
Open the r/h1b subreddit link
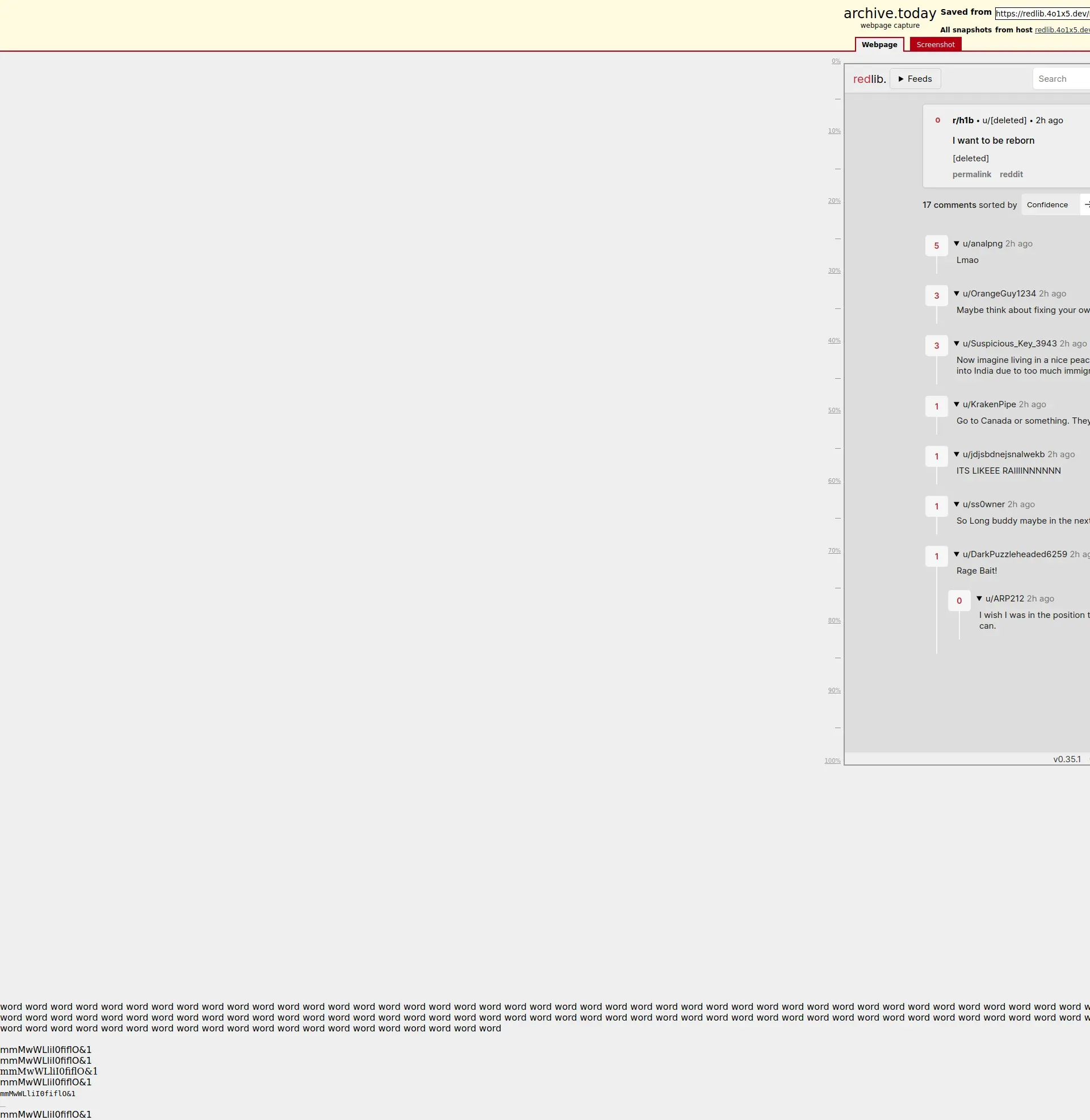tap(962, 120)
